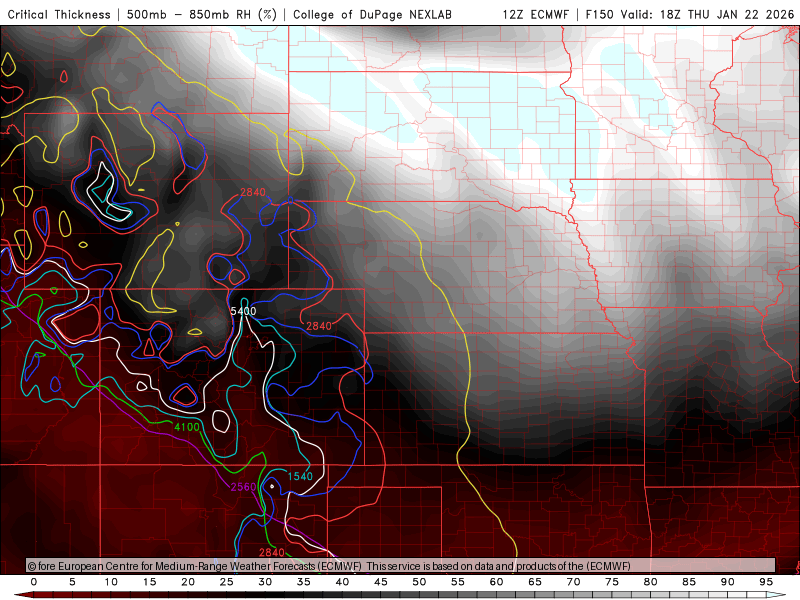Click the "F150" forecast hour text
This screenshot has width=800, height=600.
599,14
